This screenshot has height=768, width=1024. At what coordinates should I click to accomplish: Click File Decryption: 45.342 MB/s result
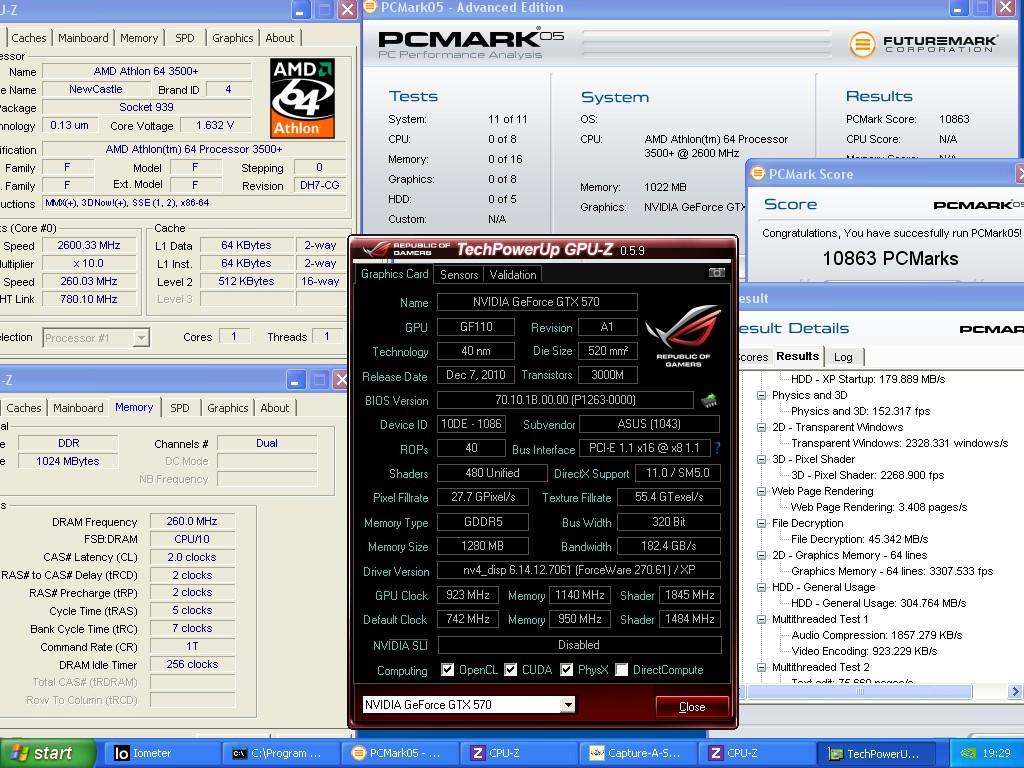click(x=859, y=539)
